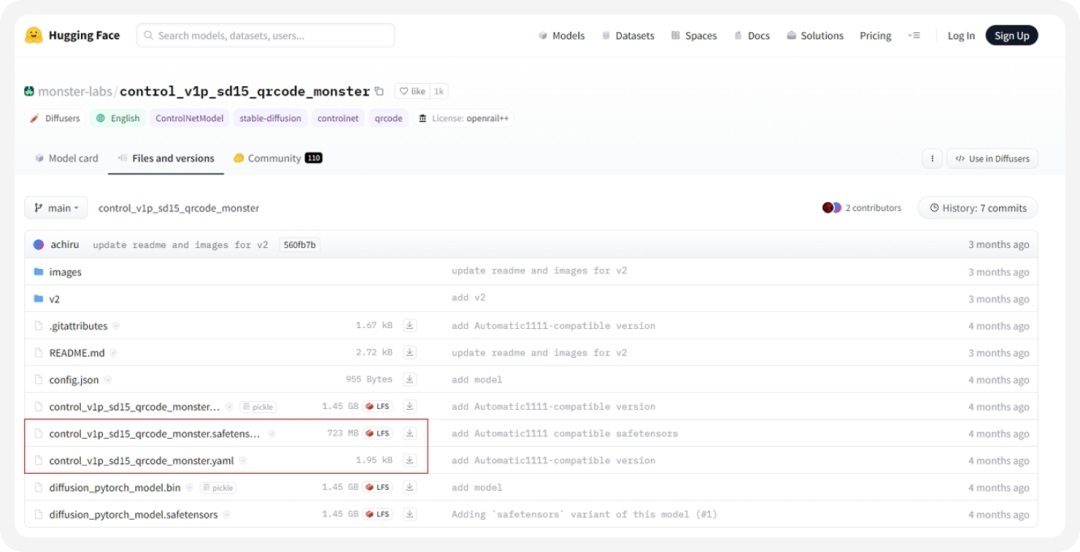Viewport: 1080px width, 552px height.
Task: Click download icon for control_v1p_sd15_qrcode_monster.yaml
Action: (x=410, y=461)
